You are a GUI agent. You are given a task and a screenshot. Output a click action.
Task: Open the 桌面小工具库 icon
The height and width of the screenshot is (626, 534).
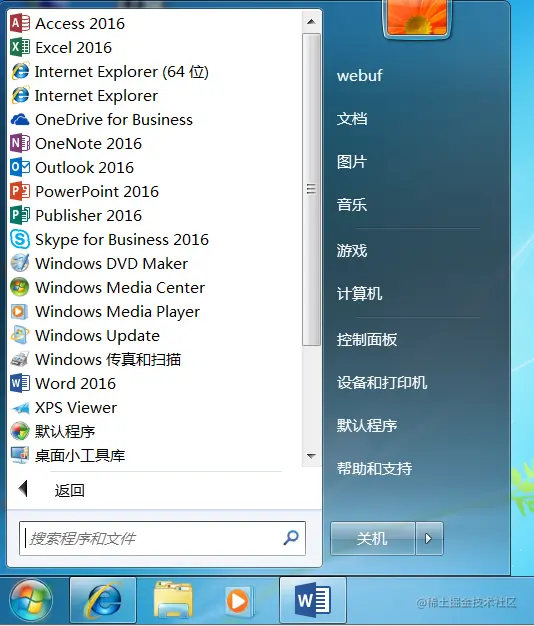click(x=20, y=455)
